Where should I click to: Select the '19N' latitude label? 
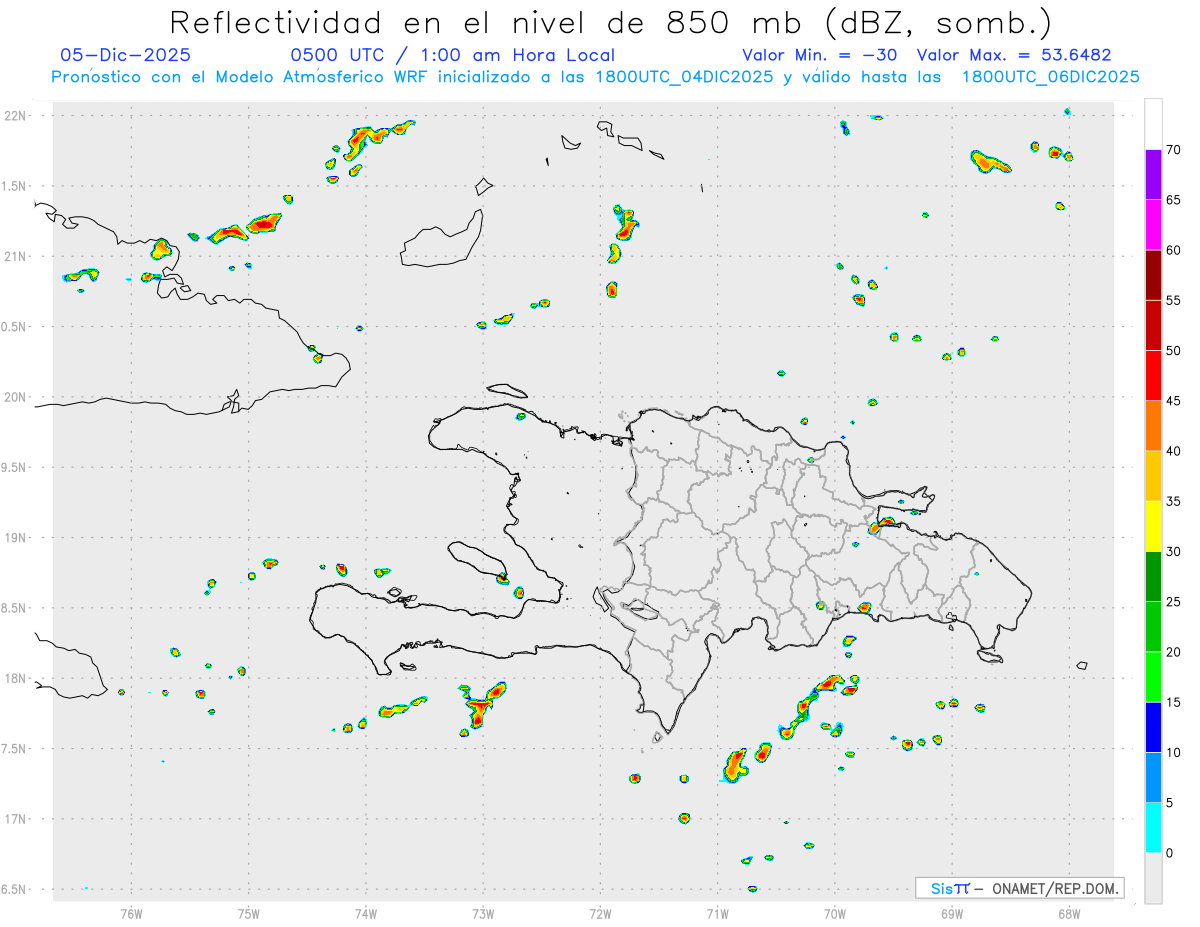point(16,538)
